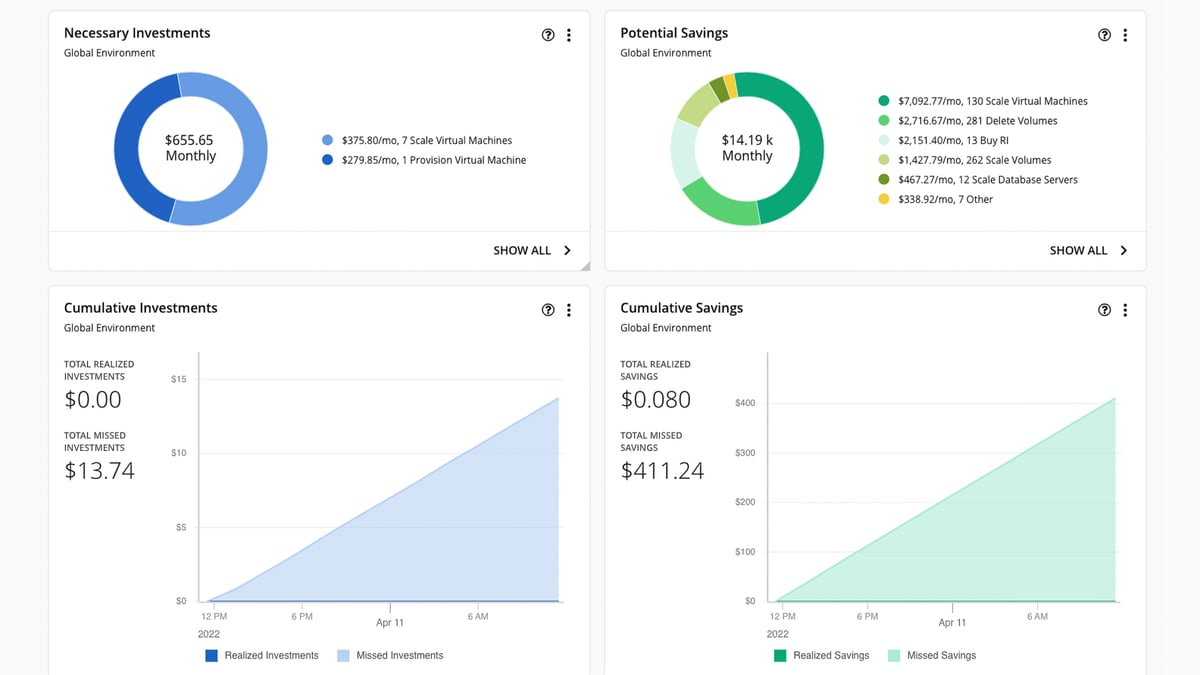The image size is (1200, 675).
Task: Click SHOW ALL in Potential Savings
Action: click(x=1078, y=251)
